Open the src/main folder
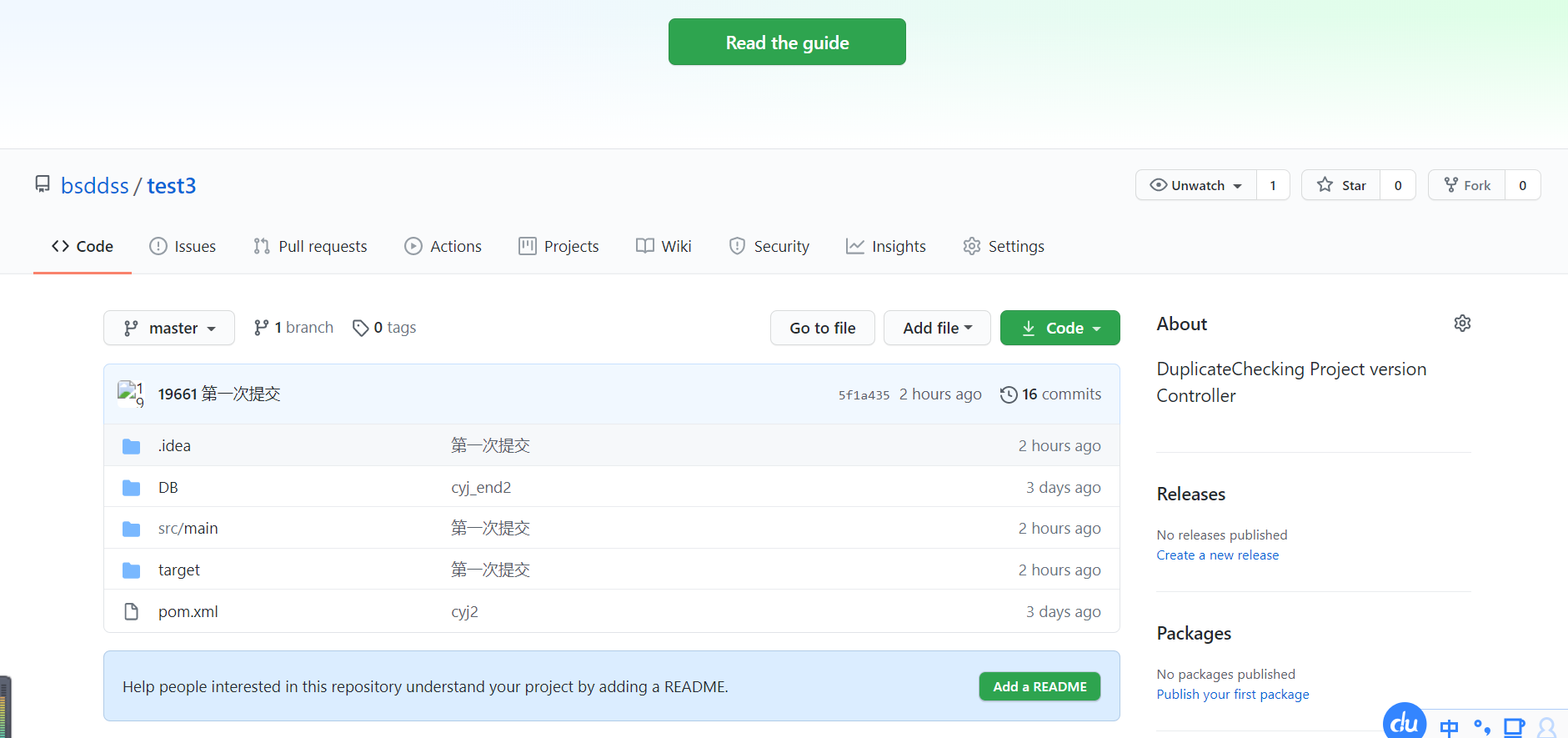This screenshot has height=738, width=1568. click(188, 529)
